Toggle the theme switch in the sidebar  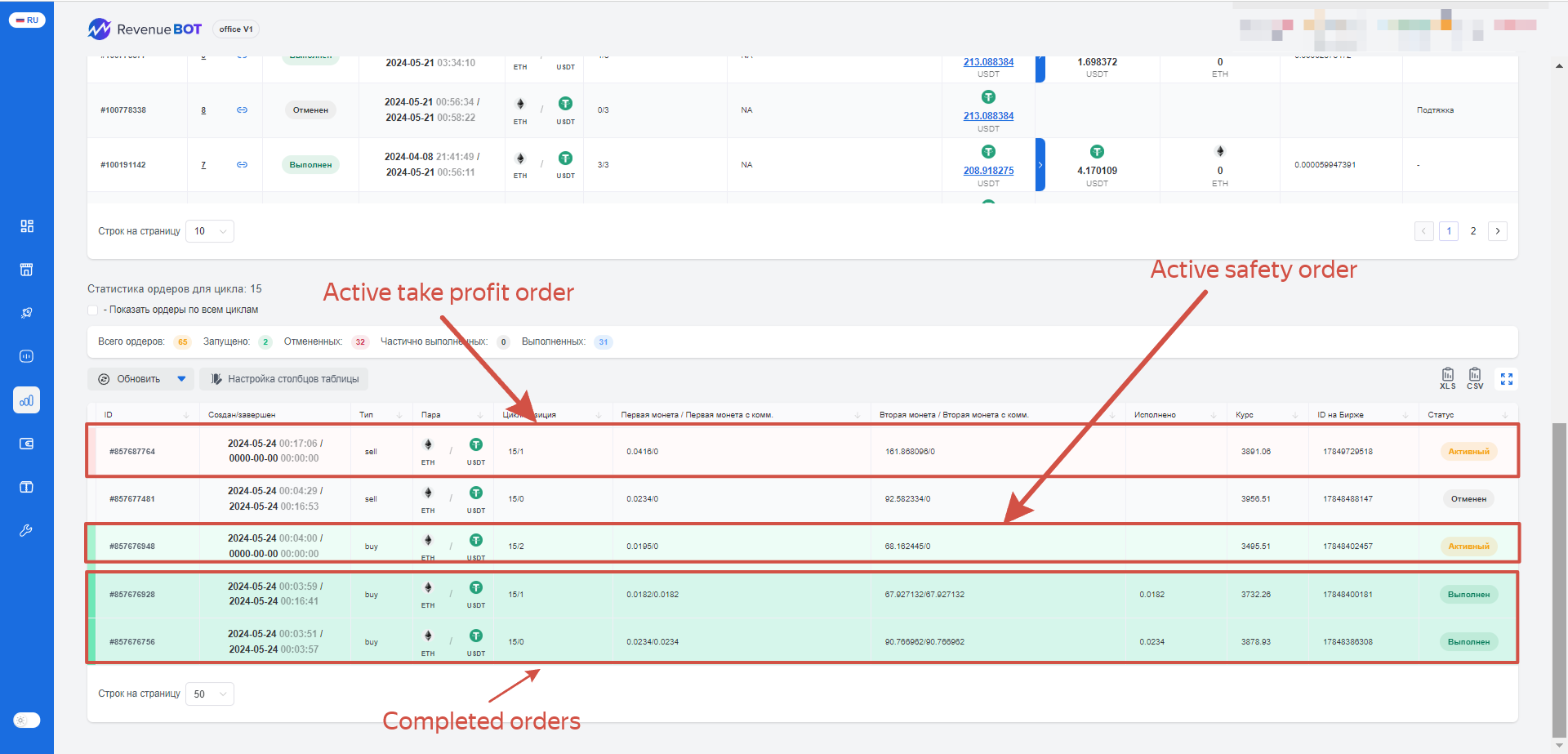click(27, 721)
